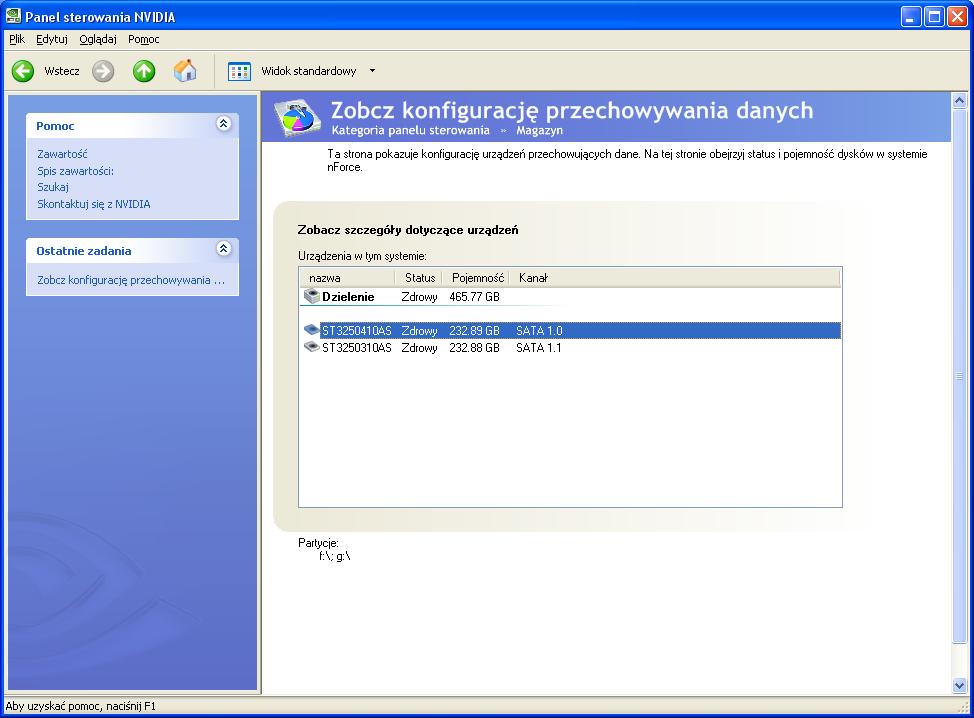The width and height of the screenshot is (974, 718).
Task: Click the ST3250310AS drive icon
Action: coord(311,347)
